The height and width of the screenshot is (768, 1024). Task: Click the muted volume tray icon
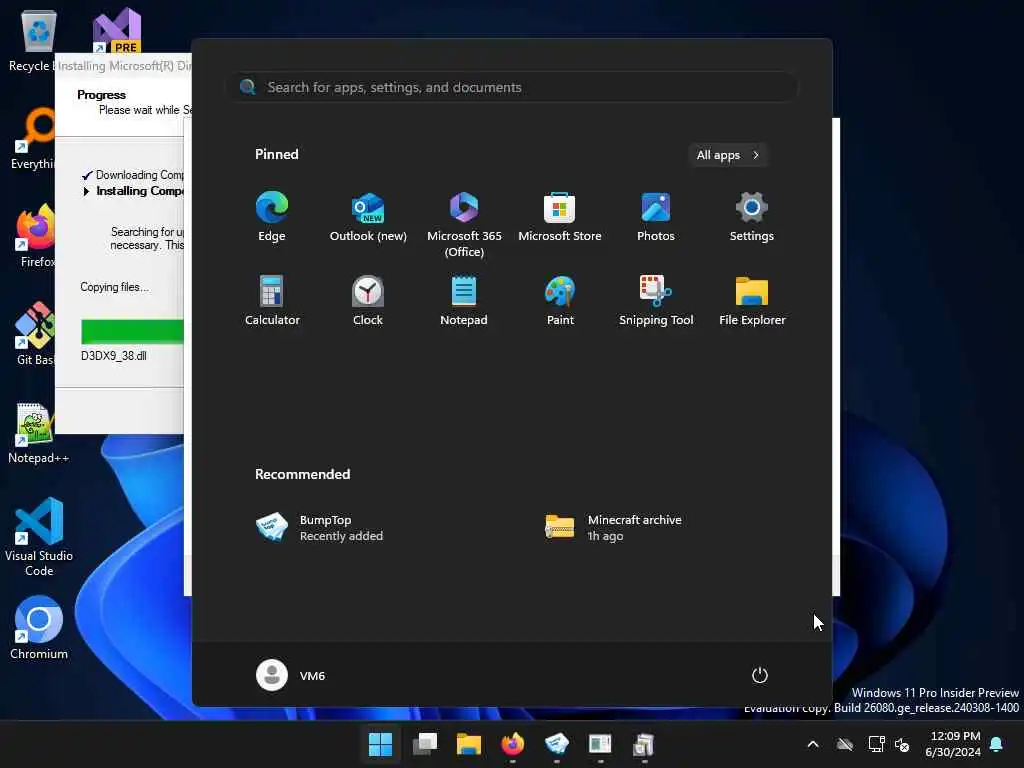[x=902, y=744]
